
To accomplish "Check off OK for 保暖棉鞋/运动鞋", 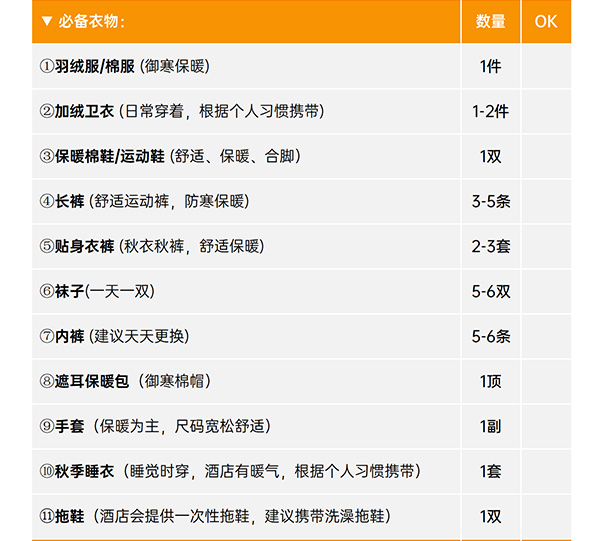I will click(x=546, y=157).
